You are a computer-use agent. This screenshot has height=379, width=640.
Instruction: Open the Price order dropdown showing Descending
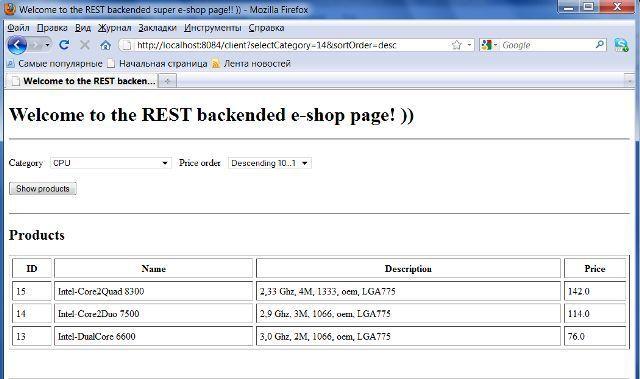269,163
